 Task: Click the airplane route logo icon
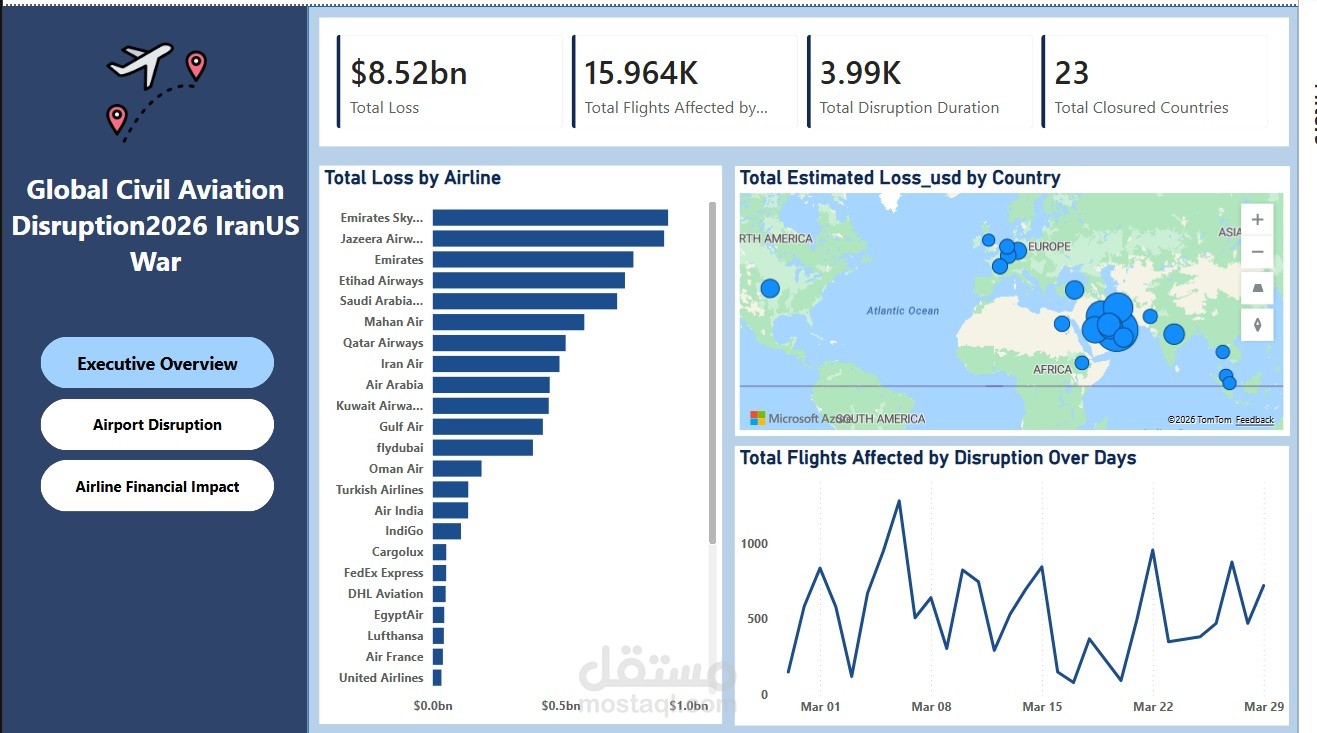click(x=156, y=92)
